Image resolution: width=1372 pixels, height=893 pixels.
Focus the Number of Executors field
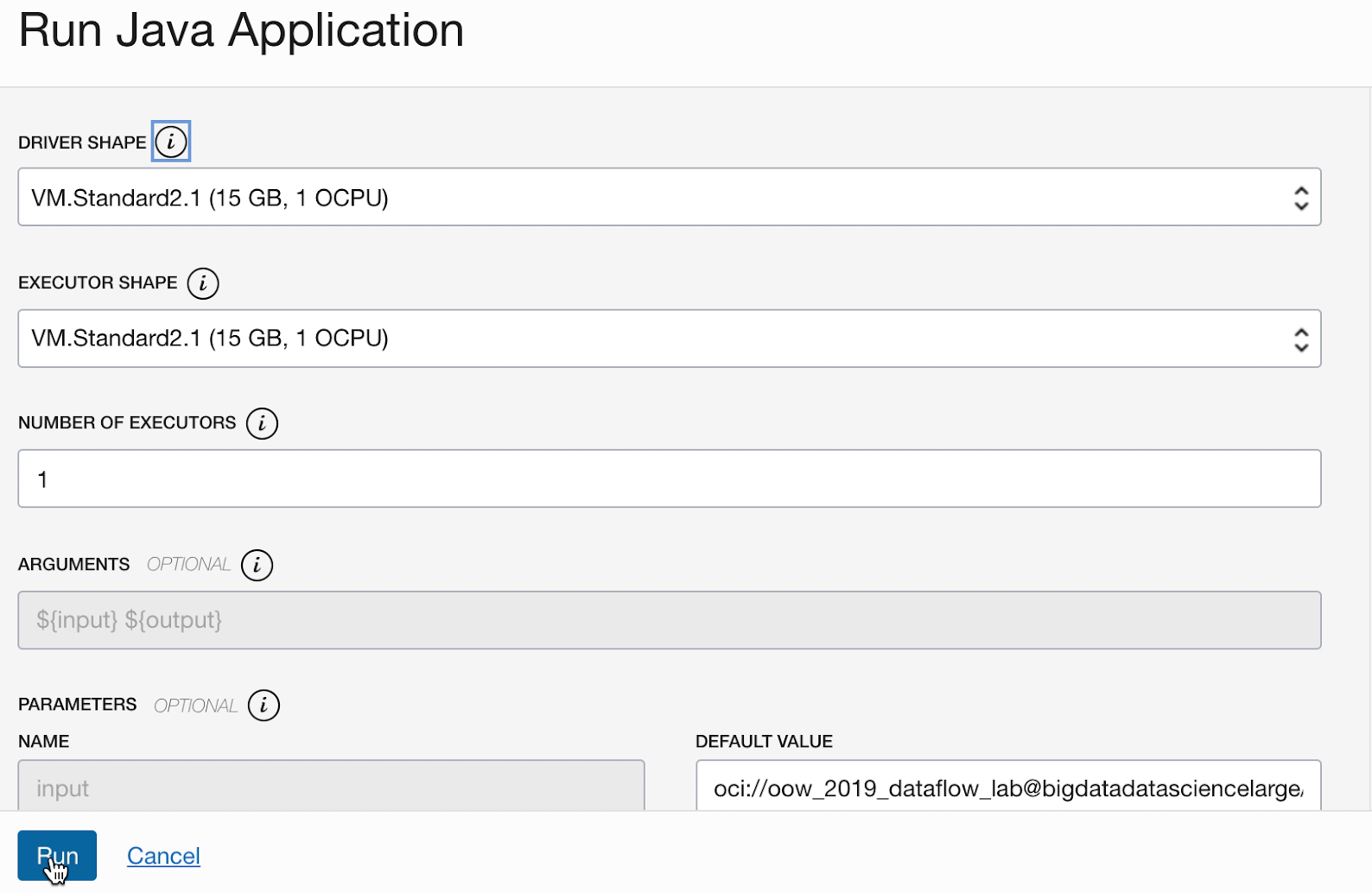click(670, 478)
